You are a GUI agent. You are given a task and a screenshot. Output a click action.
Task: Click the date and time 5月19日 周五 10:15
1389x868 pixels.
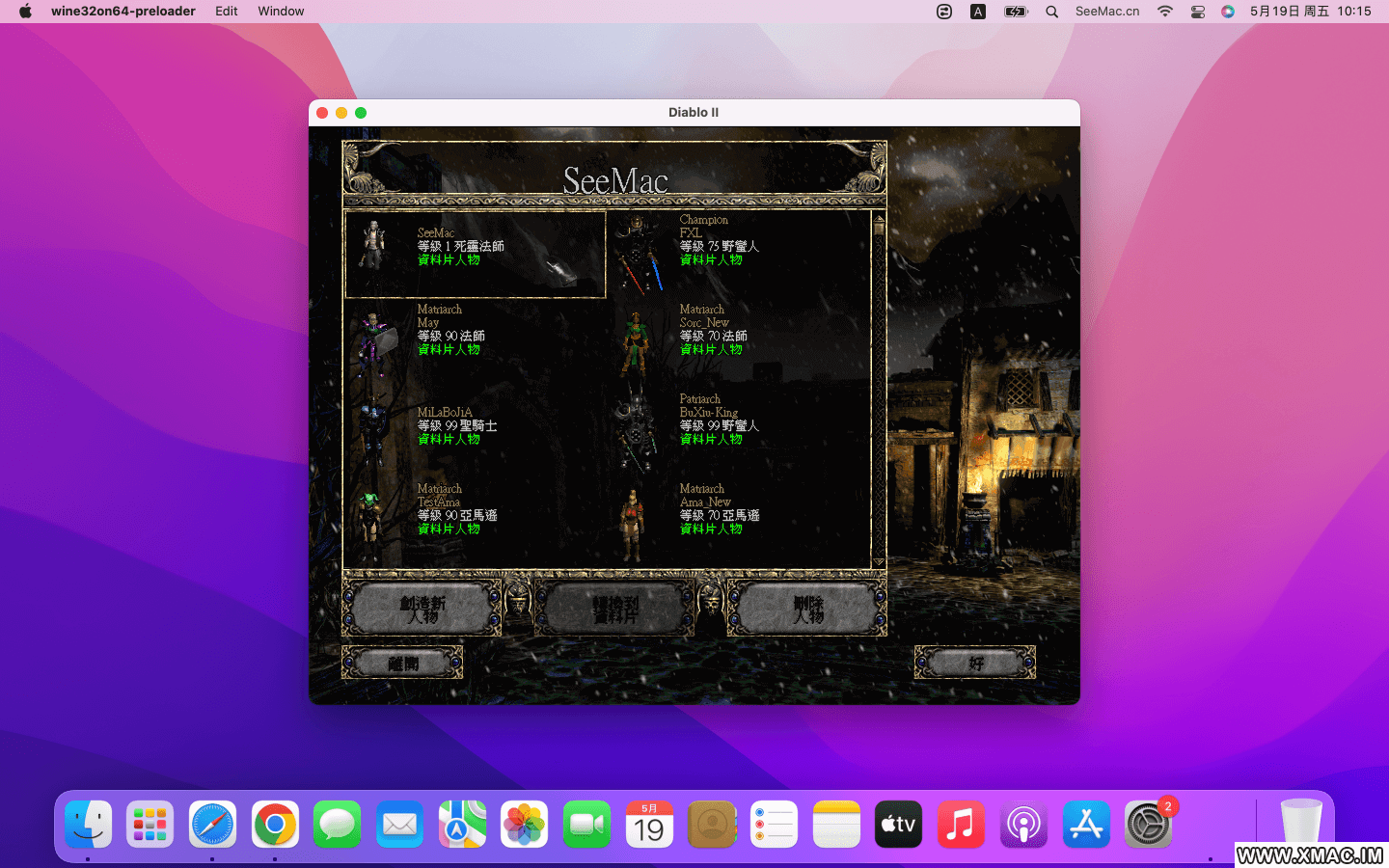[x=1311, y=12]
